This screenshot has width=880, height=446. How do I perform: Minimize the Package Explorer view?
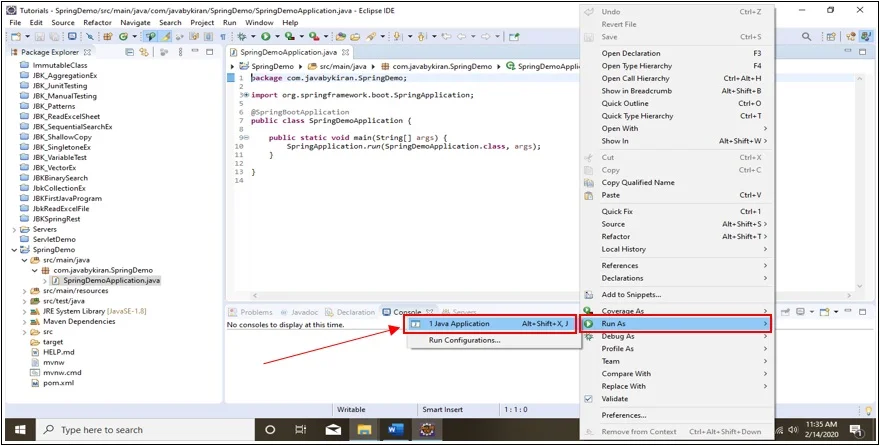[195, 52]
